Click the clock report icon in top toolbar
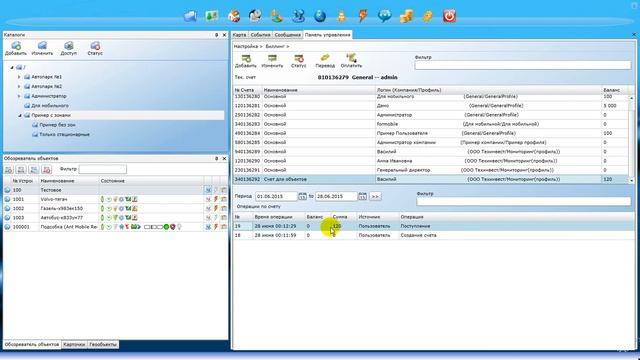The height and width of the screenshot is (360, 640). point(255,16)
